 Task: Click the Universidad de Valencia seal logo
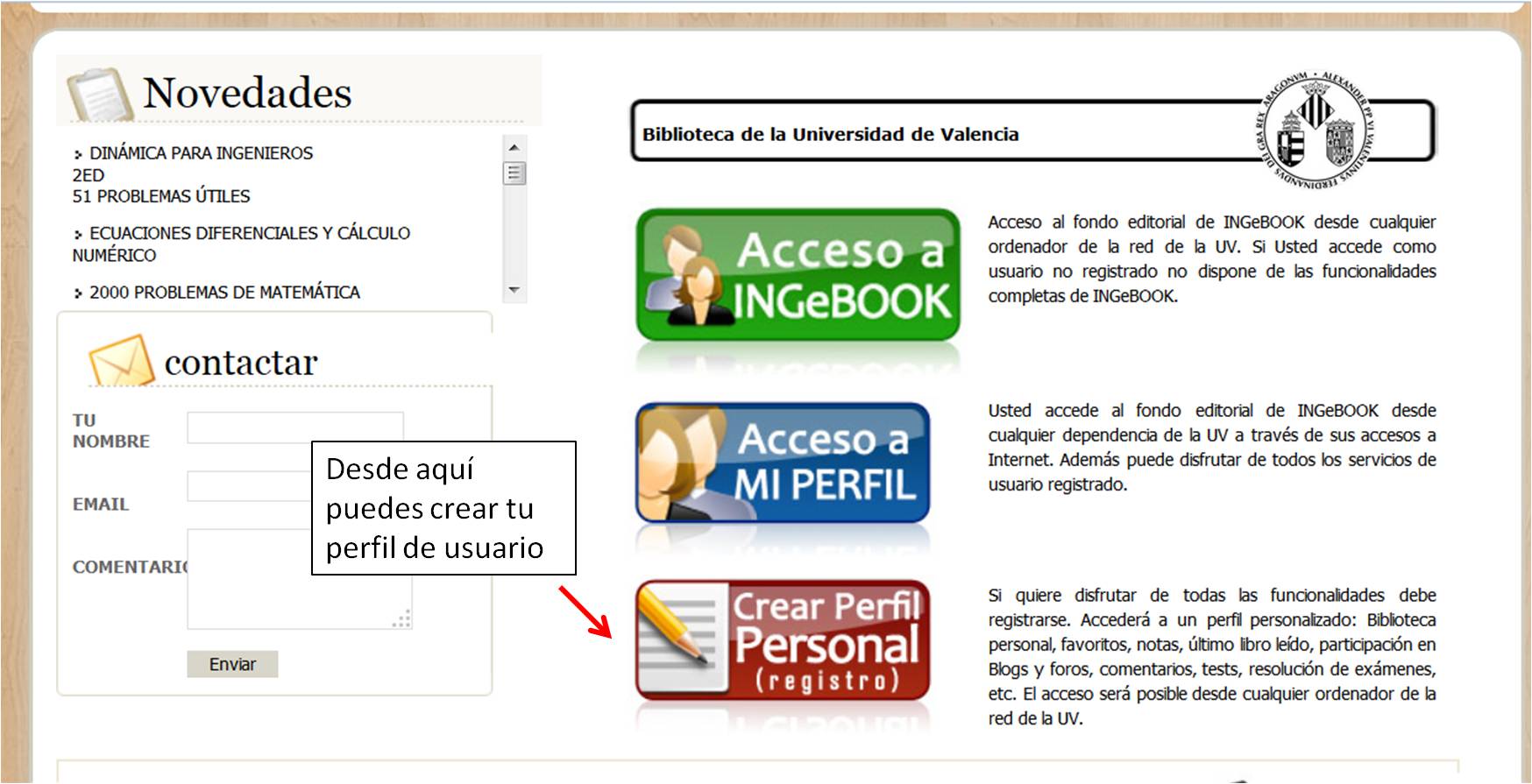tap(1316, 131)
